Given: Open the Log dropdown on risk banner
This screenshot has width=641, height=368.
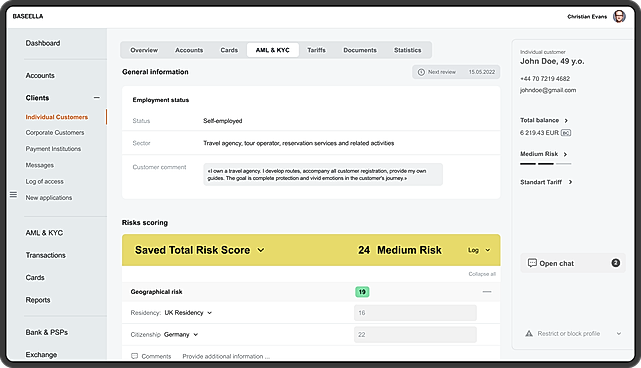Looking at the screenshot, I should [479, 250].
